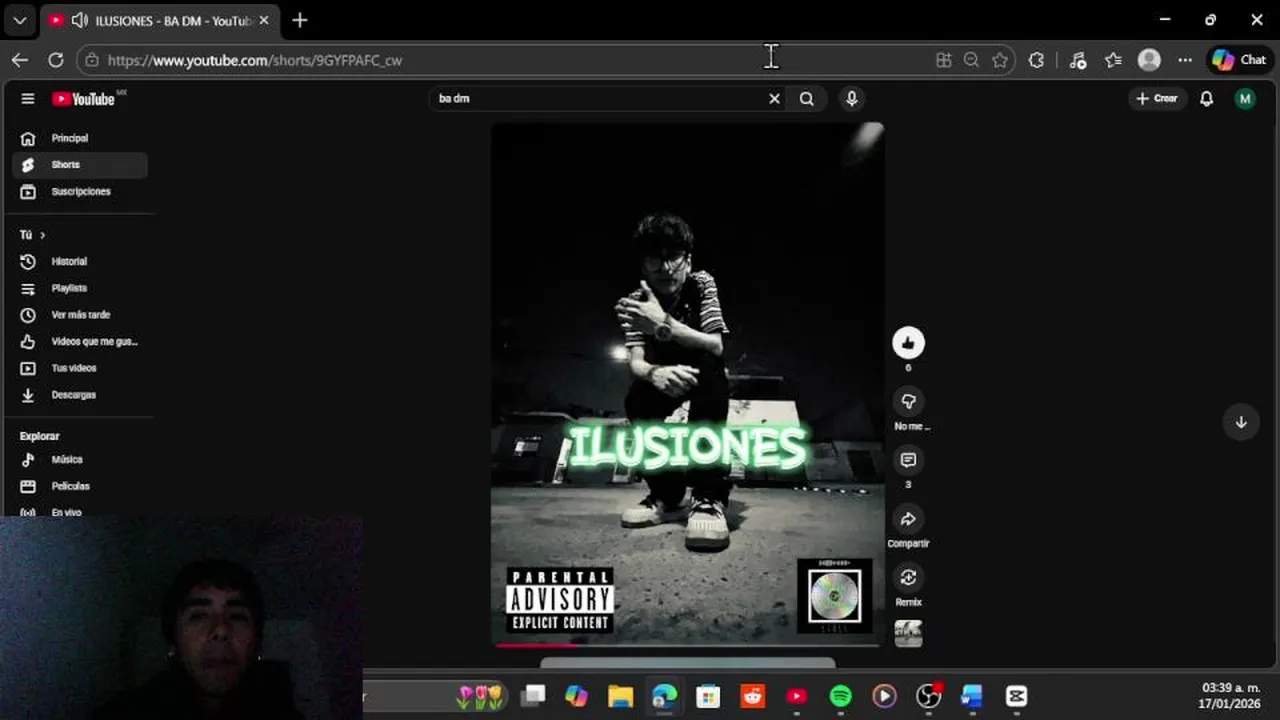
Task: Go to the YouTube logo home
Action: click(x=84, y=99)
